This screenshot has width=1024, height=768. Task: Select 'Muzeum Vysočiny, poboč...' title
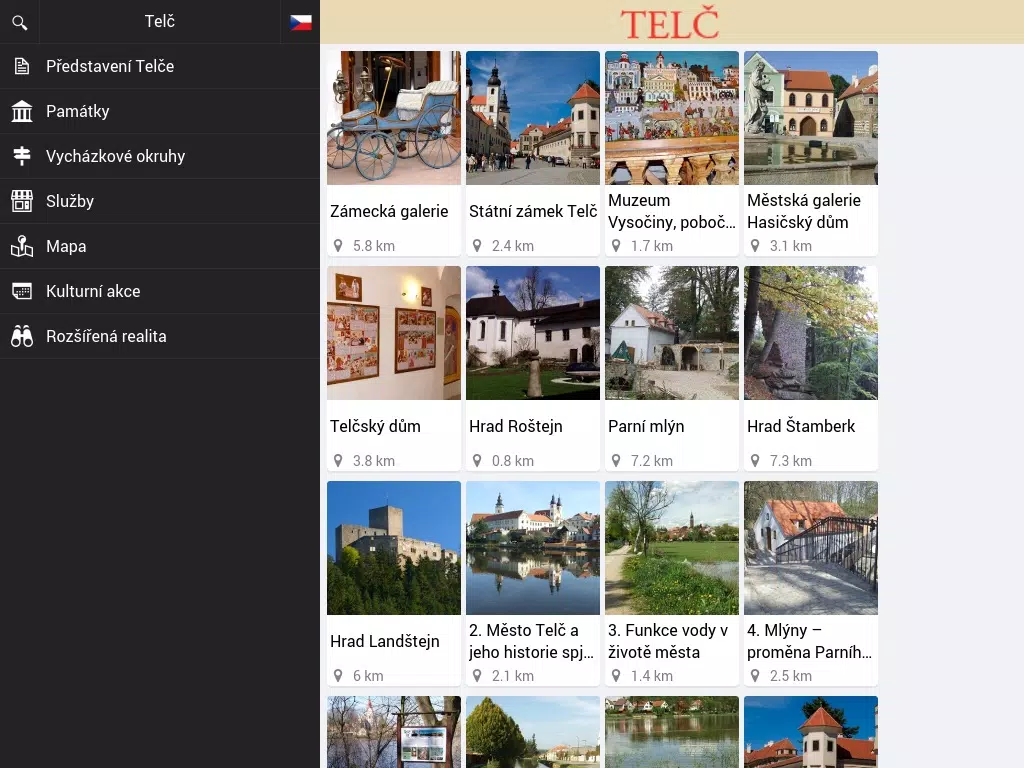tap(672, 211)
